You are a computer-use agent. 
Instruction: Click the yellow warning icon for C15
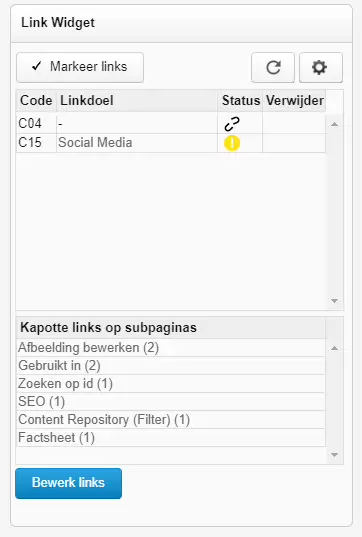coord(232,143)
